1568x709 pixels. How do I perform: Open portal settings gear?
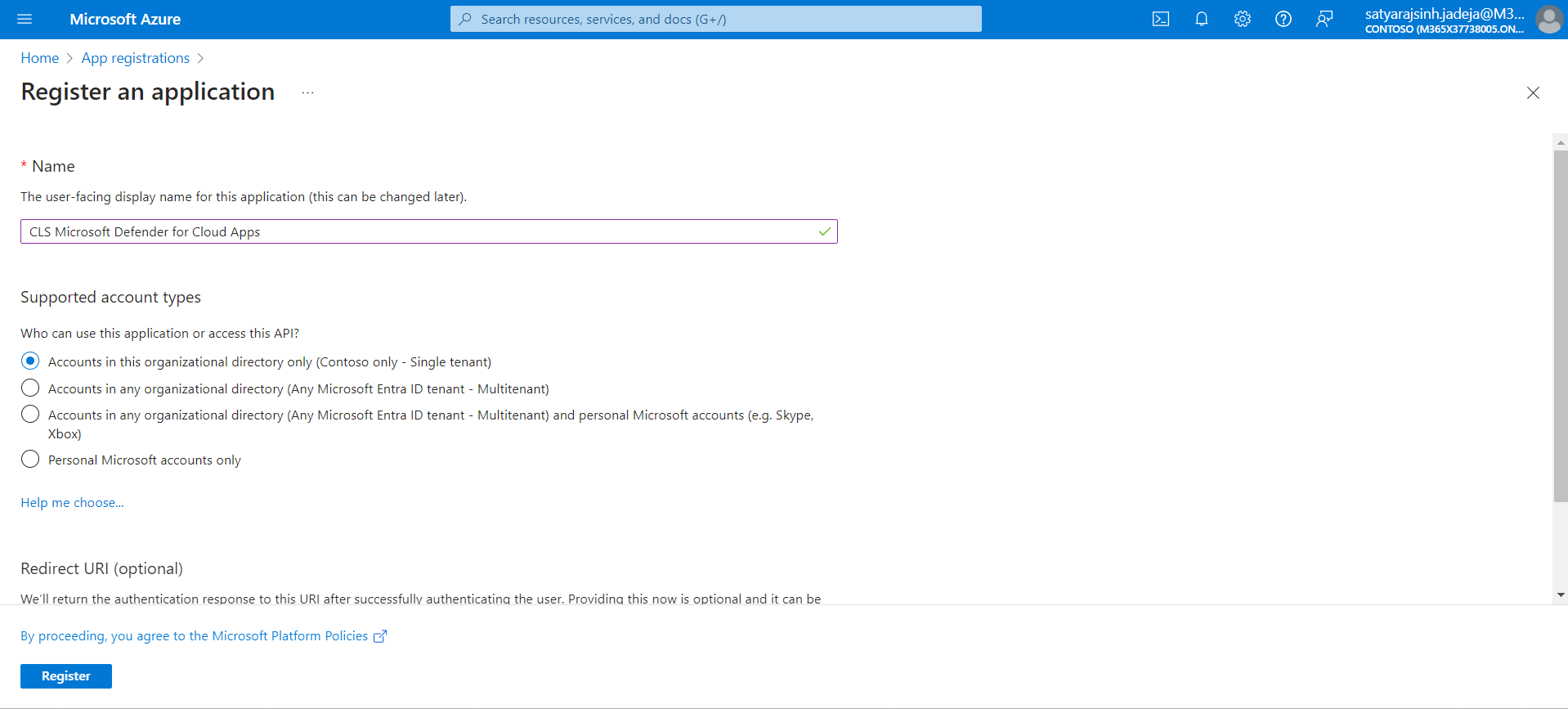click(x=1243, y=19)
